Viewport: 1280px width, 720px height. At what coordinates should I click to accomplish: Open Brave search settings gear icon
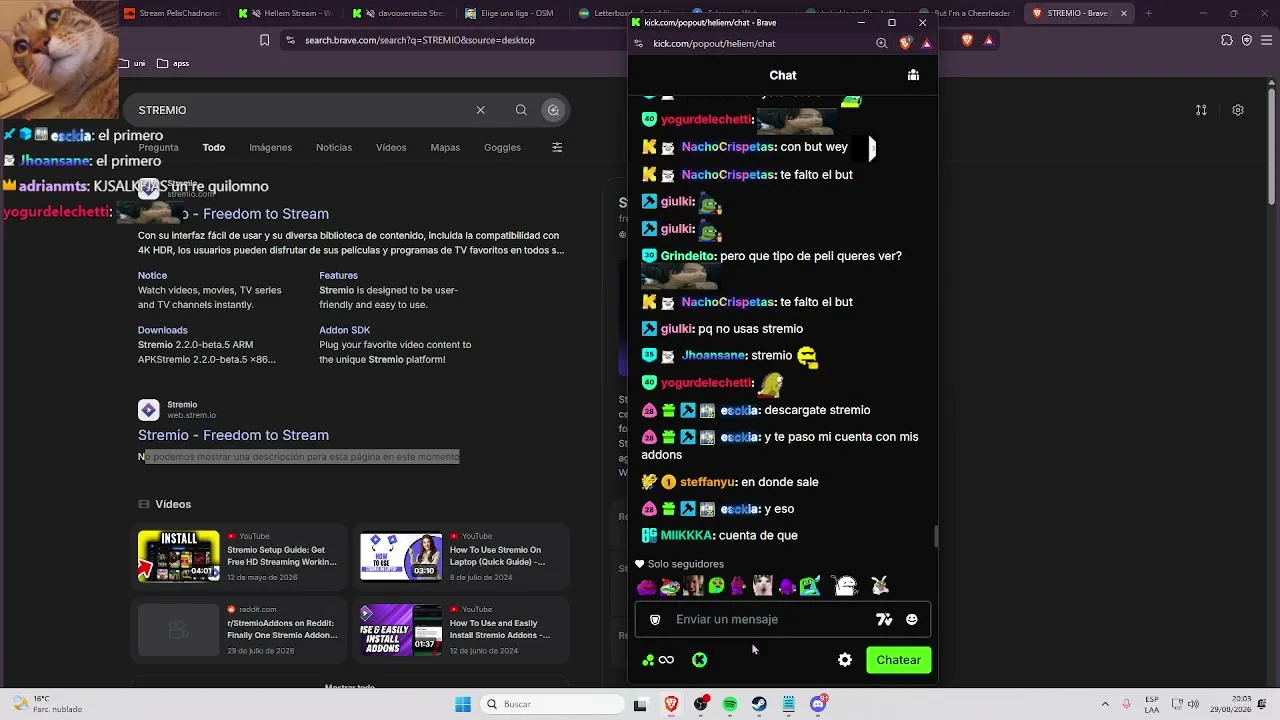(1238, 110)
